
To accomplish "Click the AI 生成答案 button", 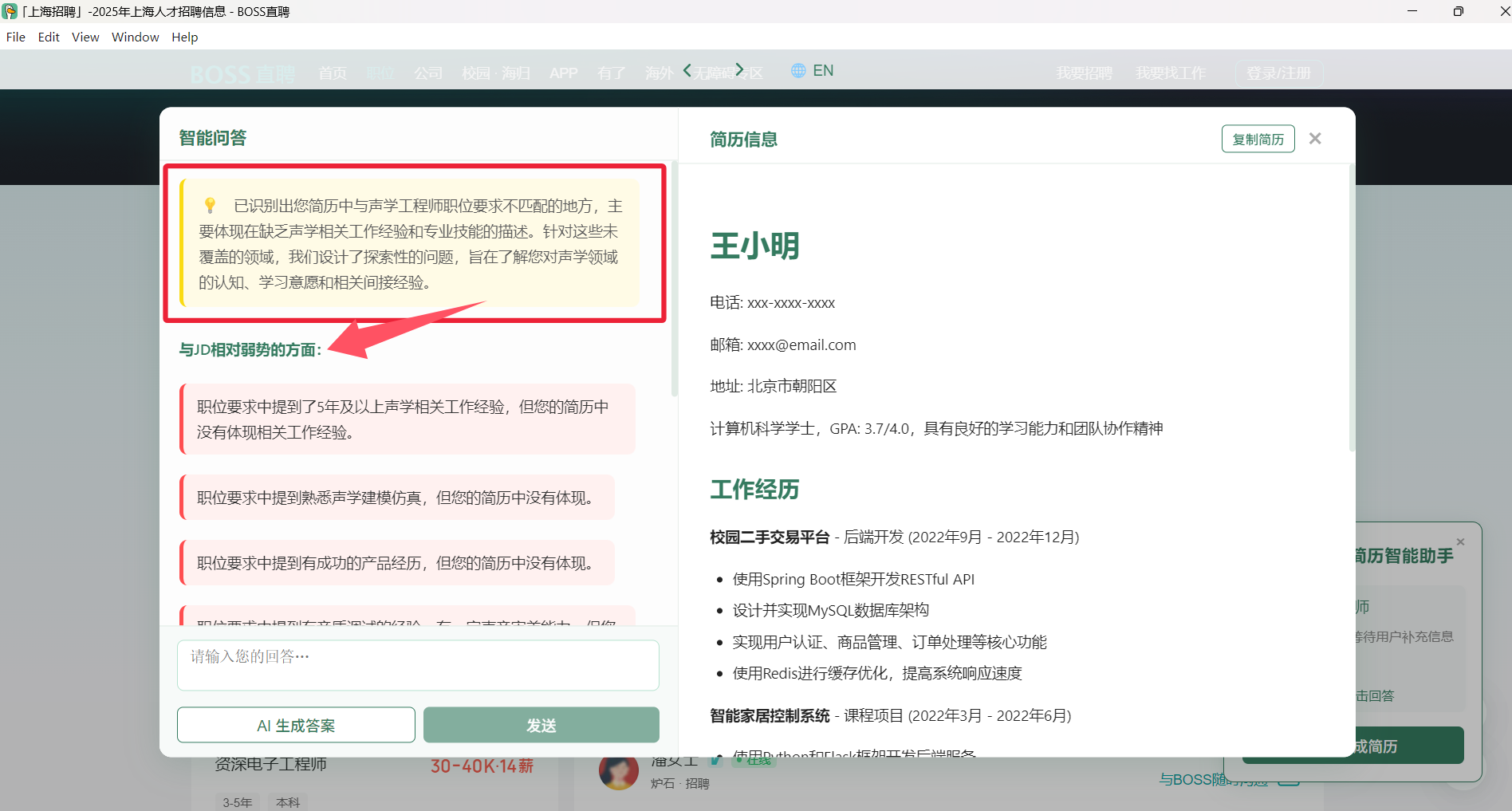I will 296,725.
